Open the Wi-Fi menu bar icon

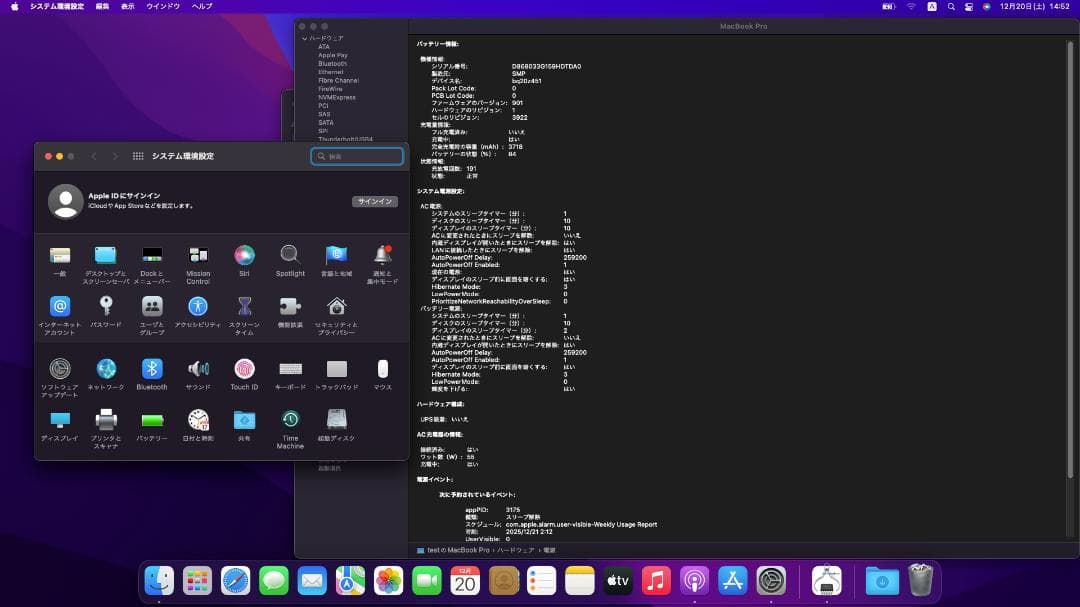tap(911, 6)
